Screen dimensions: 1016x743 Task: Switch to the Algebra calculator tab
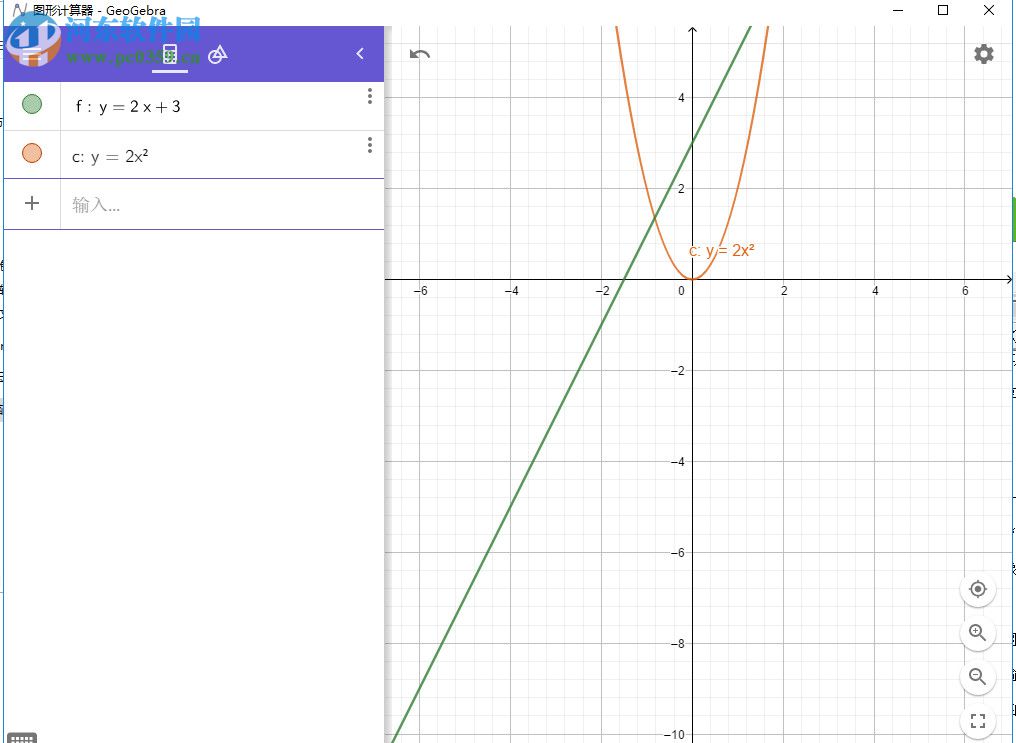coord(170,54)
